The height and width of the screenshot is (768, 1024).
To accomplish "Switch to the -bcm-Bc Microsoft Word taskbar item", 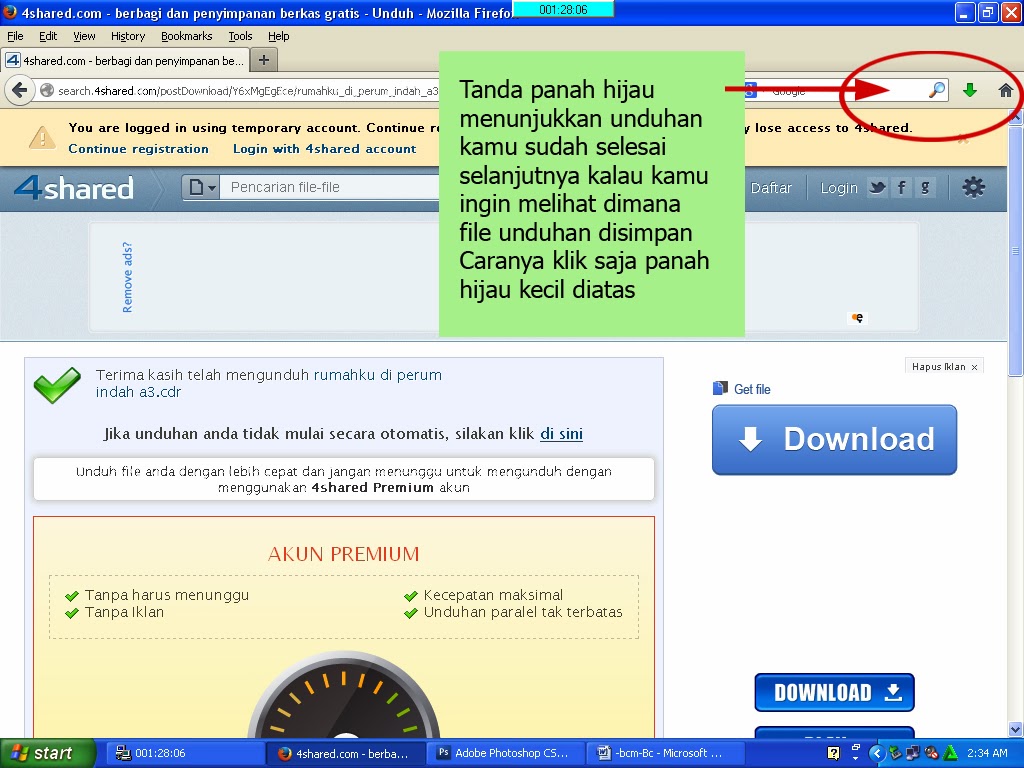I will (x=663, y=753).
